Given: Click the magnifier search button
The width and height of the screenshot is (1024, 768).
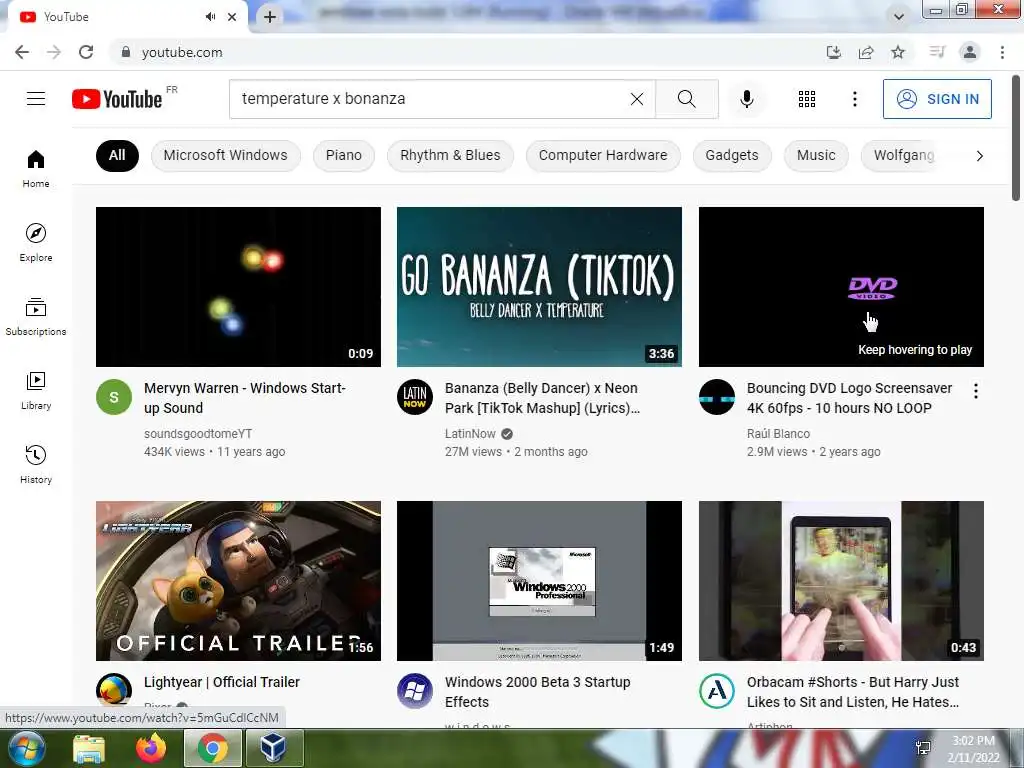Looking at the screenshot, I should tap(686, 99).
